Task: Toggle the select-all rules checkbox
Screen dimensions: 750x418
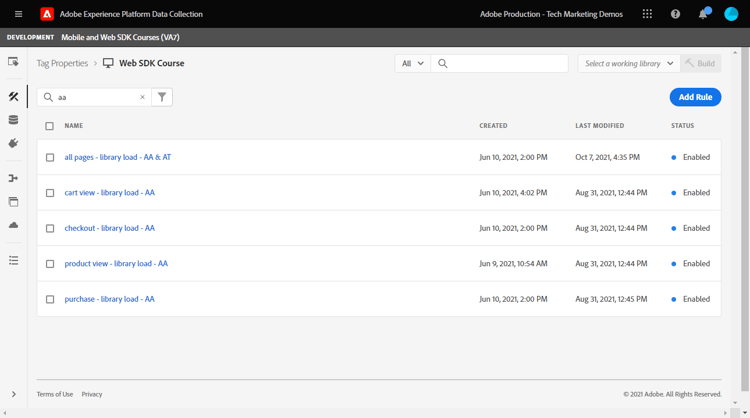Action: pos(50,126)
